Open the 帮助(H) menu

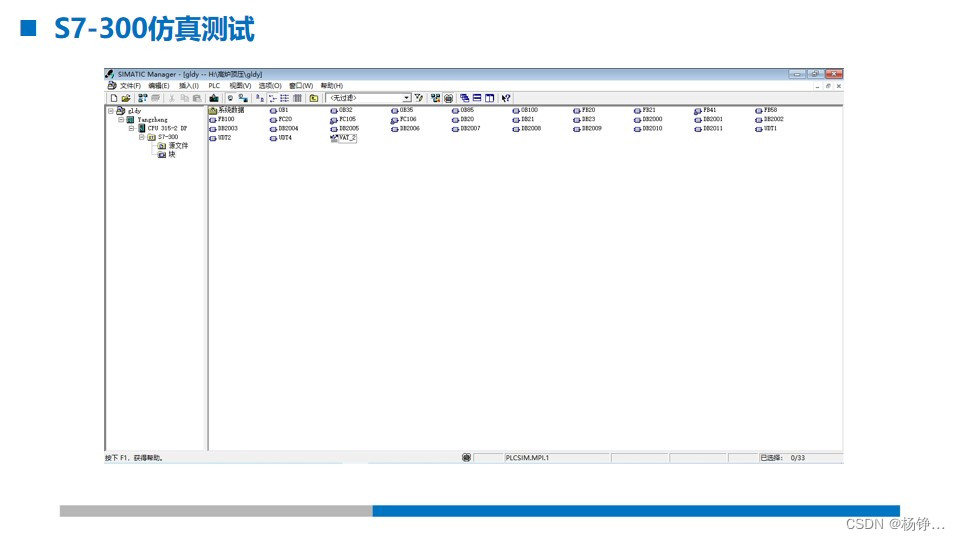332,86
